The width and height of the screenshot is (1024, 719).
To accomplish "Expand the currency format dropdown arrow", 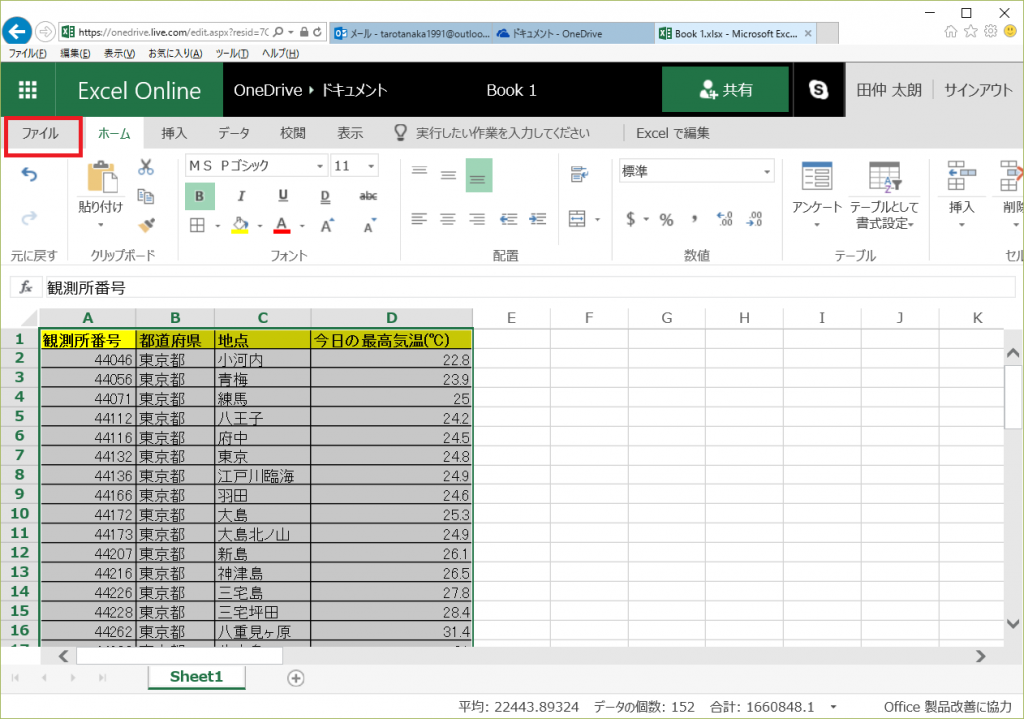I will 646,219.
